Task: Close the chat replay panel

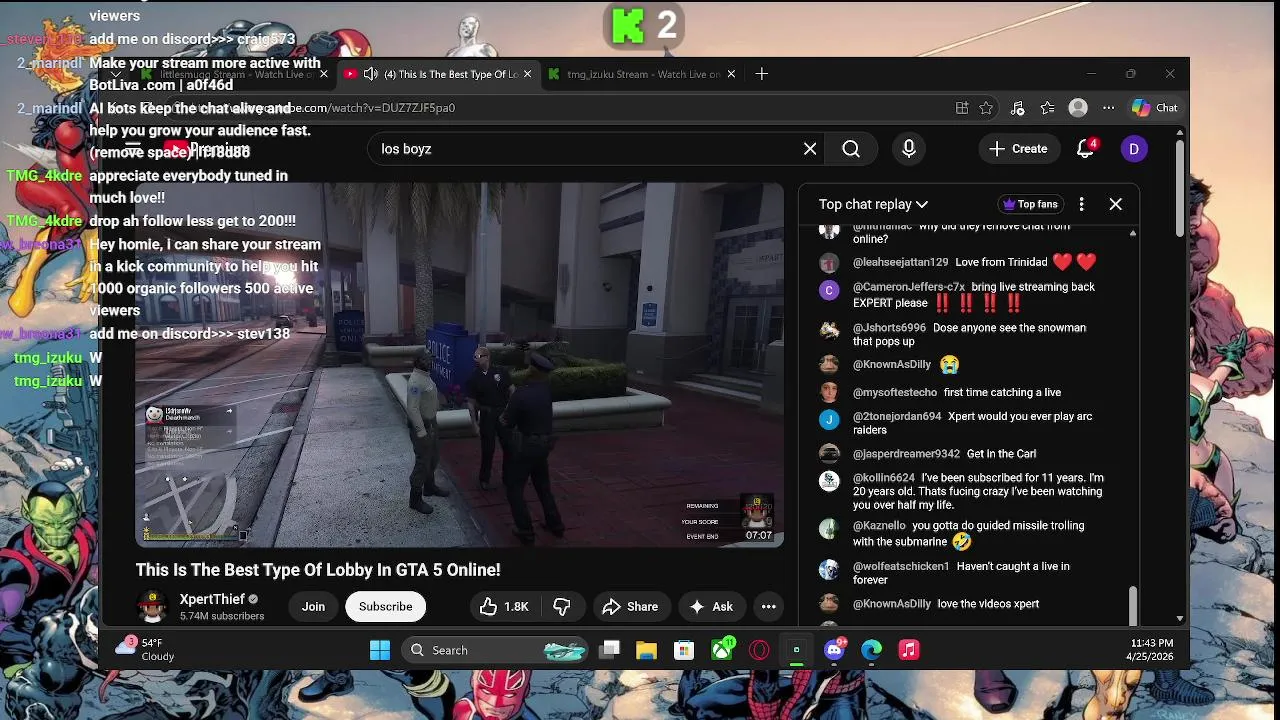Action: coord(1116,204)
